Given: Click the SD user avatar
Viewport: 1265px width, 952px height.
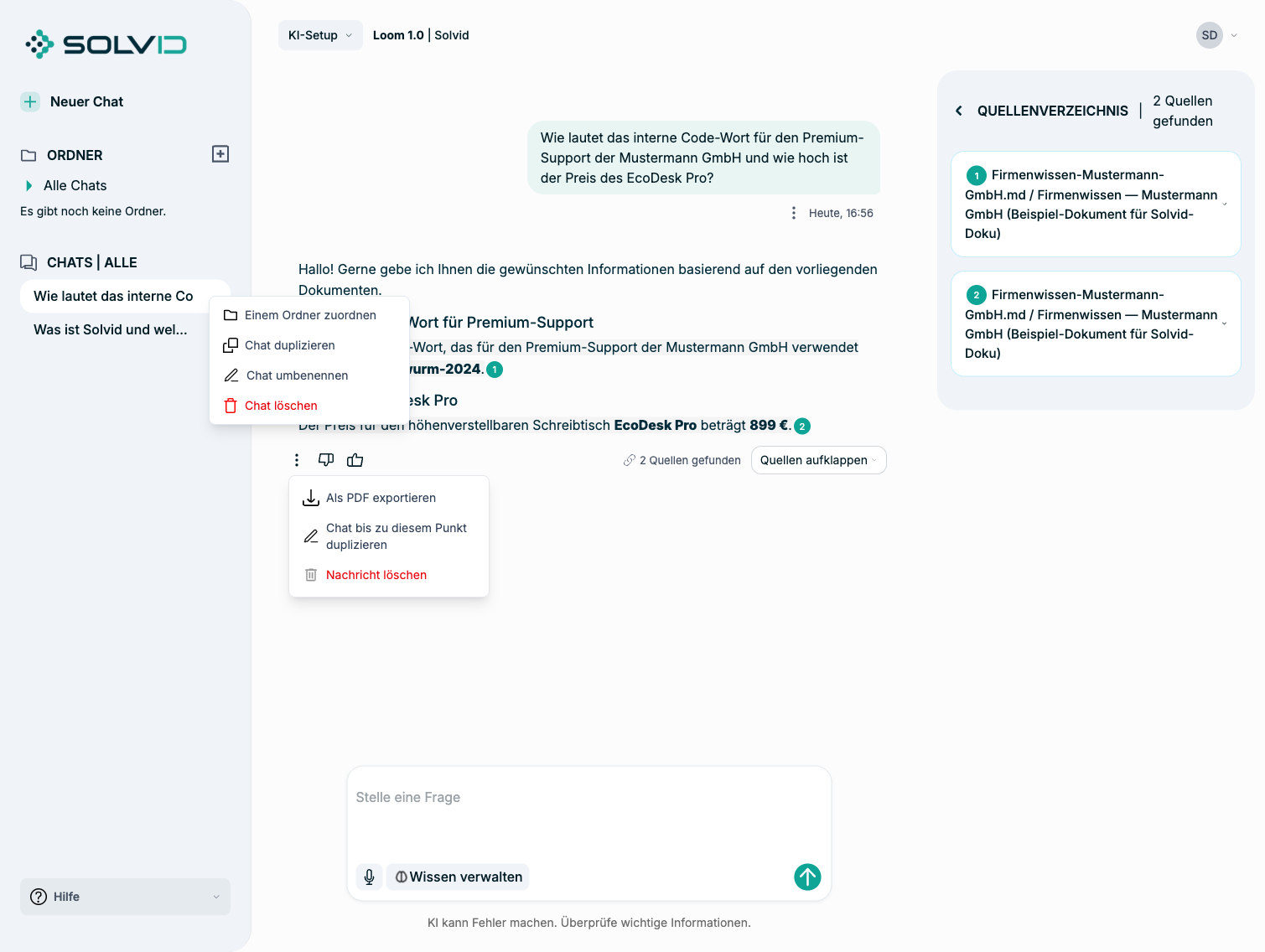Looking at the screenshot, I should (1209, 35).
